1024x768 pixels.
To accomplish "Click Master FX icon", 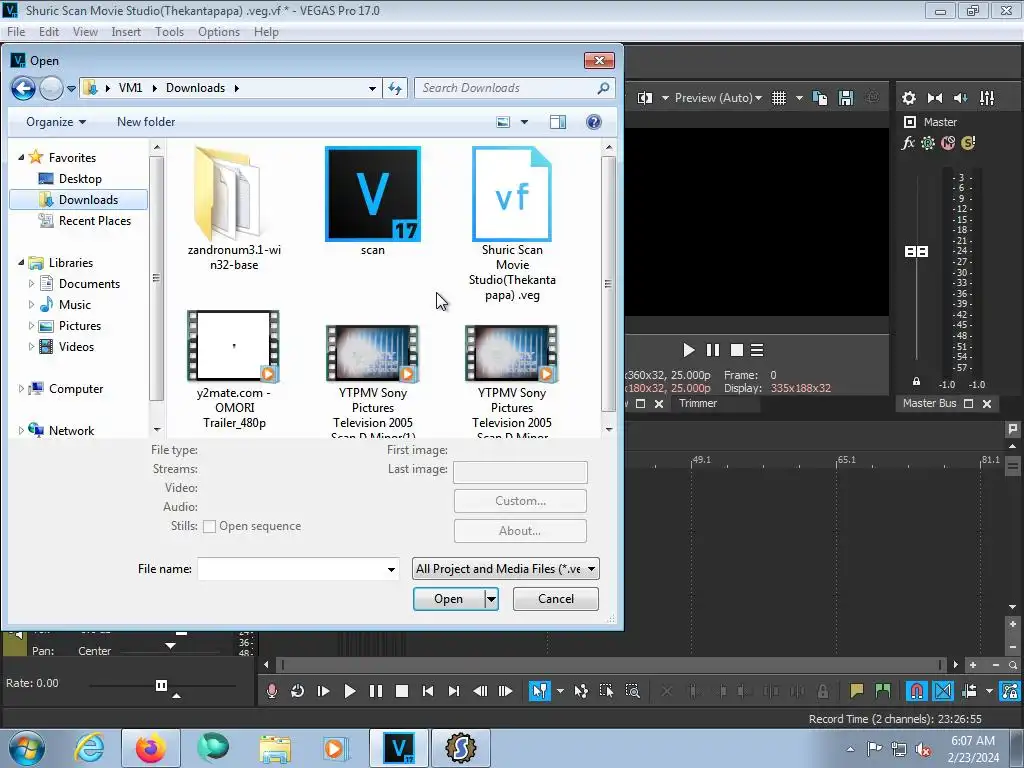I will pos(908,142).
